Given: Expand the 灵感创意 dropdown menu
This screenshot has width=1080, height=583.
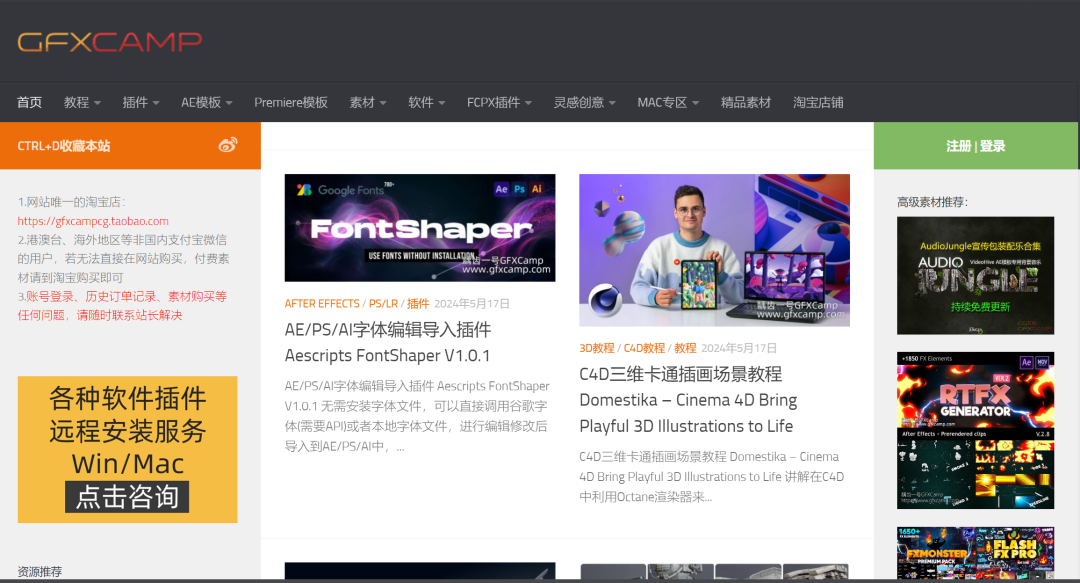Looking at the screenshot, I should [x=585, y=103].
